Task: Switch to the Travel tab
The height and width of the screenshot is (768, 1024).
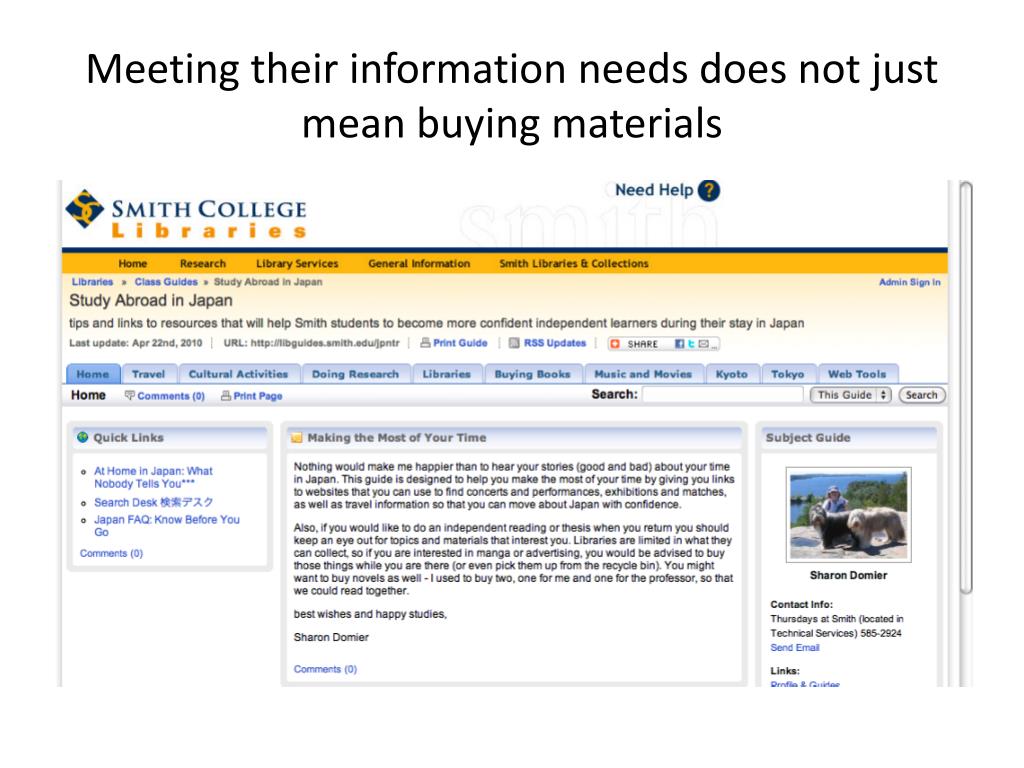Action: [149, 374]
